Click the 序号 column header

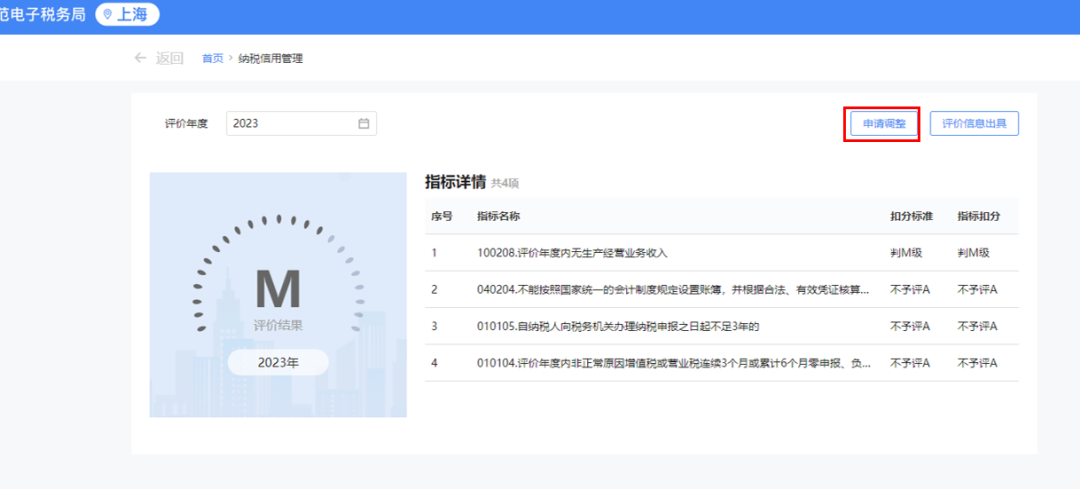click(441, 216)
